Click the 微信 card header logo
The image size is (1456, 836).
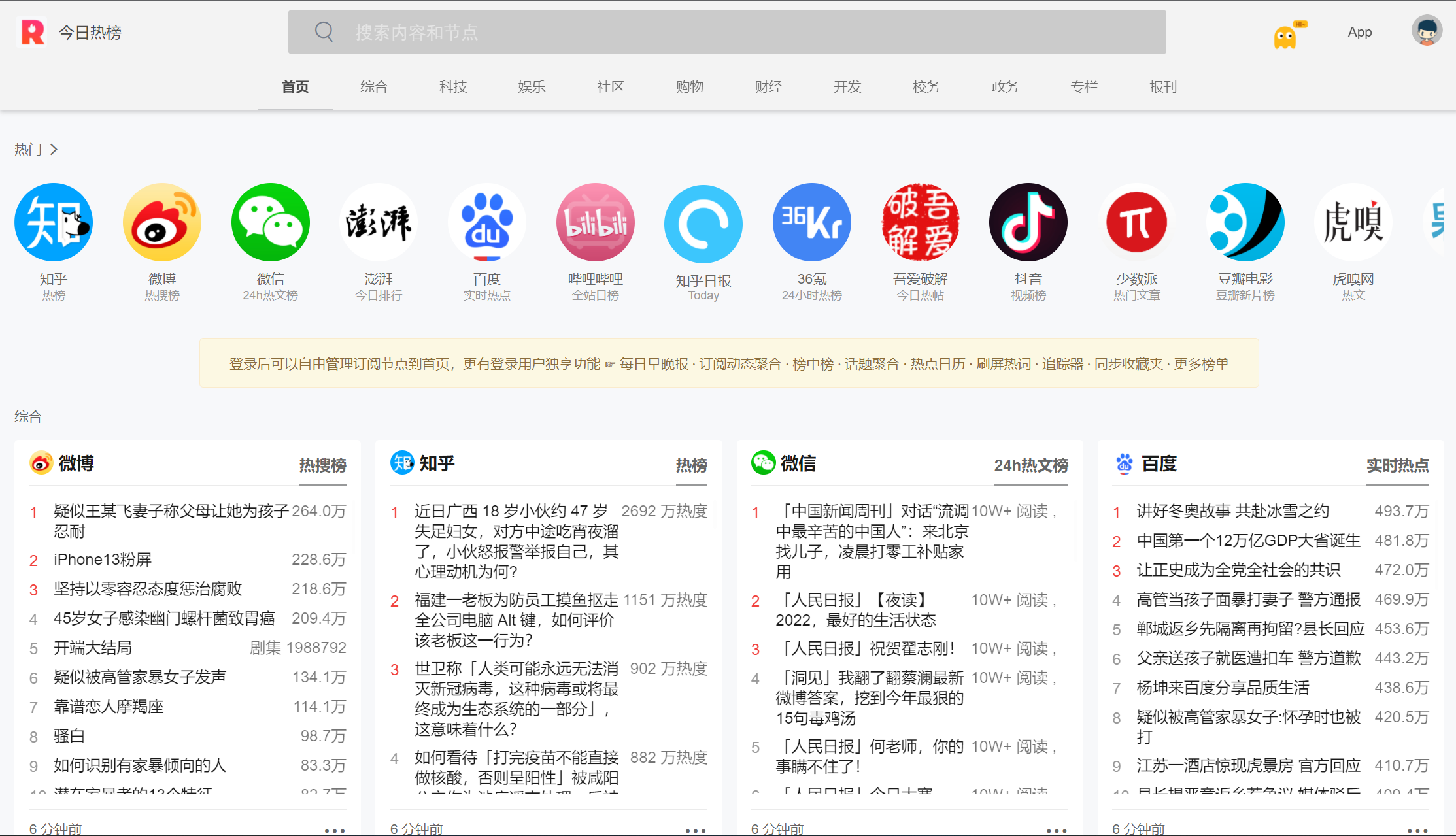tap(763, 463)
